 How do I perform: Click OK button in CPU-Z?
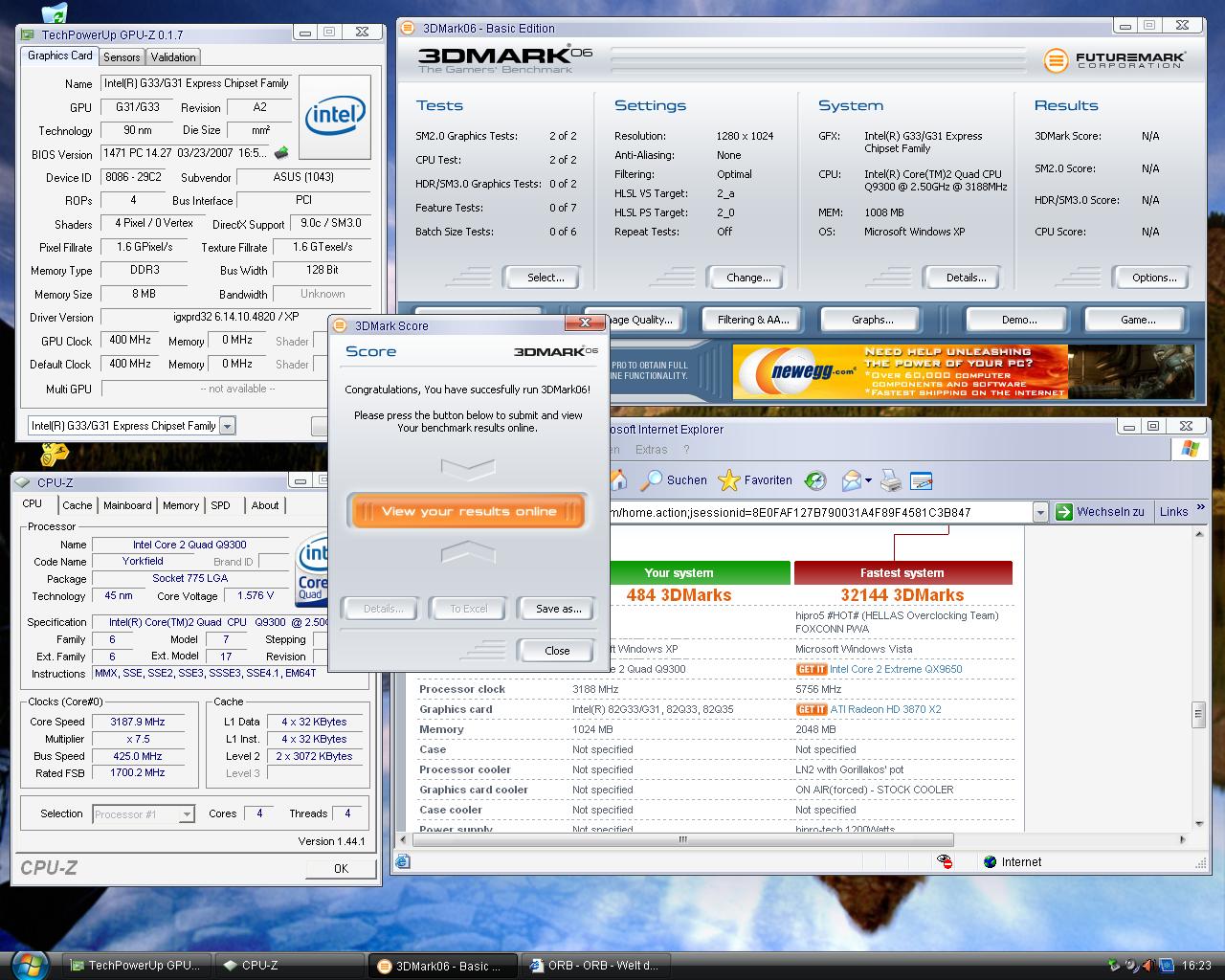[x=341, y=868]
